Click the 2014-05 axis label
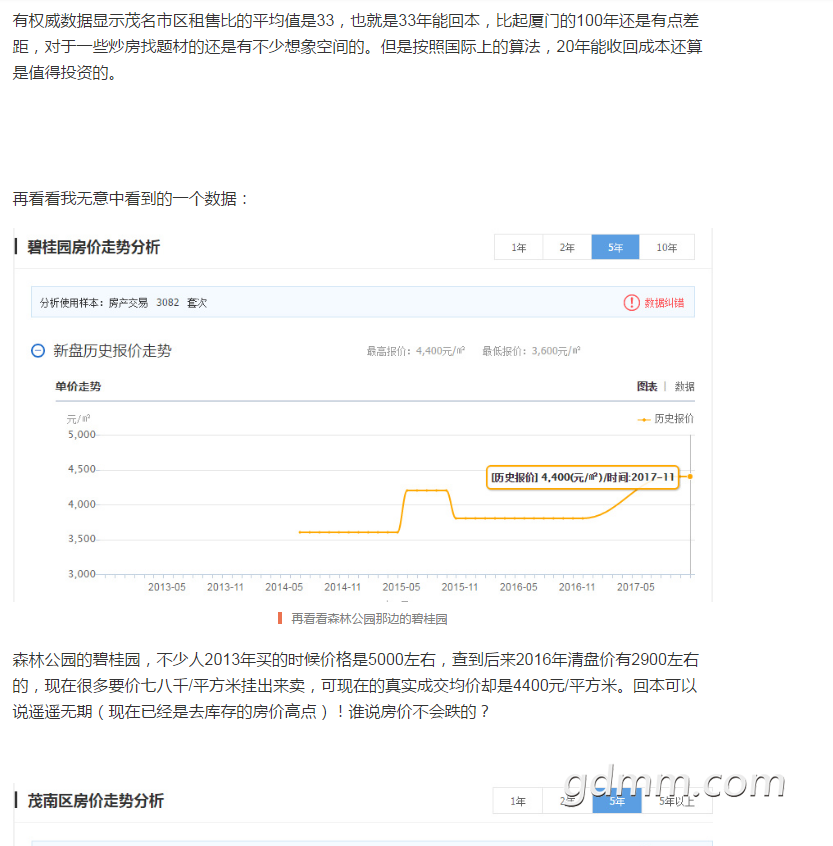Image resolution: width=833 pixels, height=846 pixels. coord(284,587)
